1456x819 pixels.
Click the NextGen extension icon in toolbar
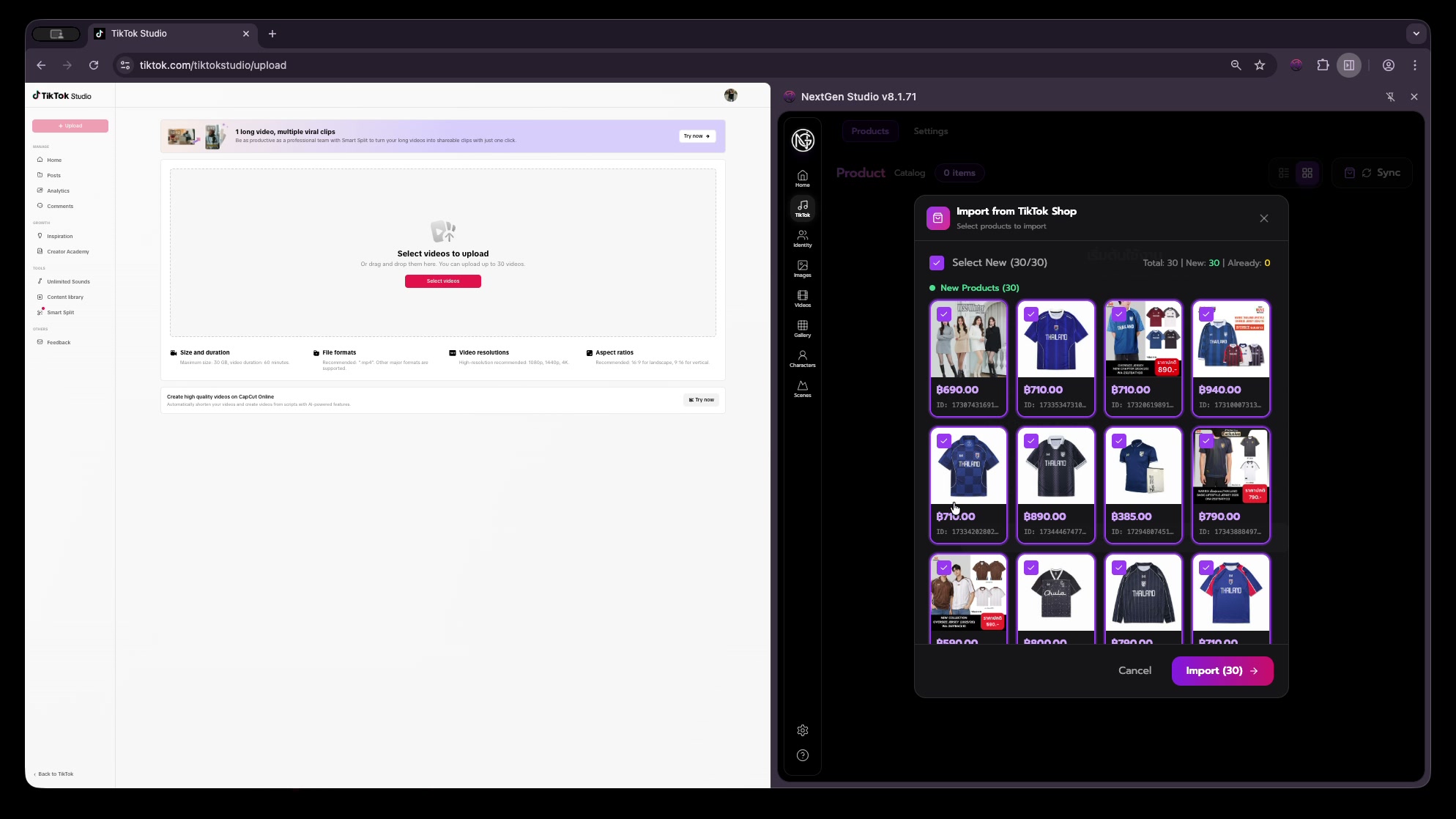click(x=1296, y=65)
